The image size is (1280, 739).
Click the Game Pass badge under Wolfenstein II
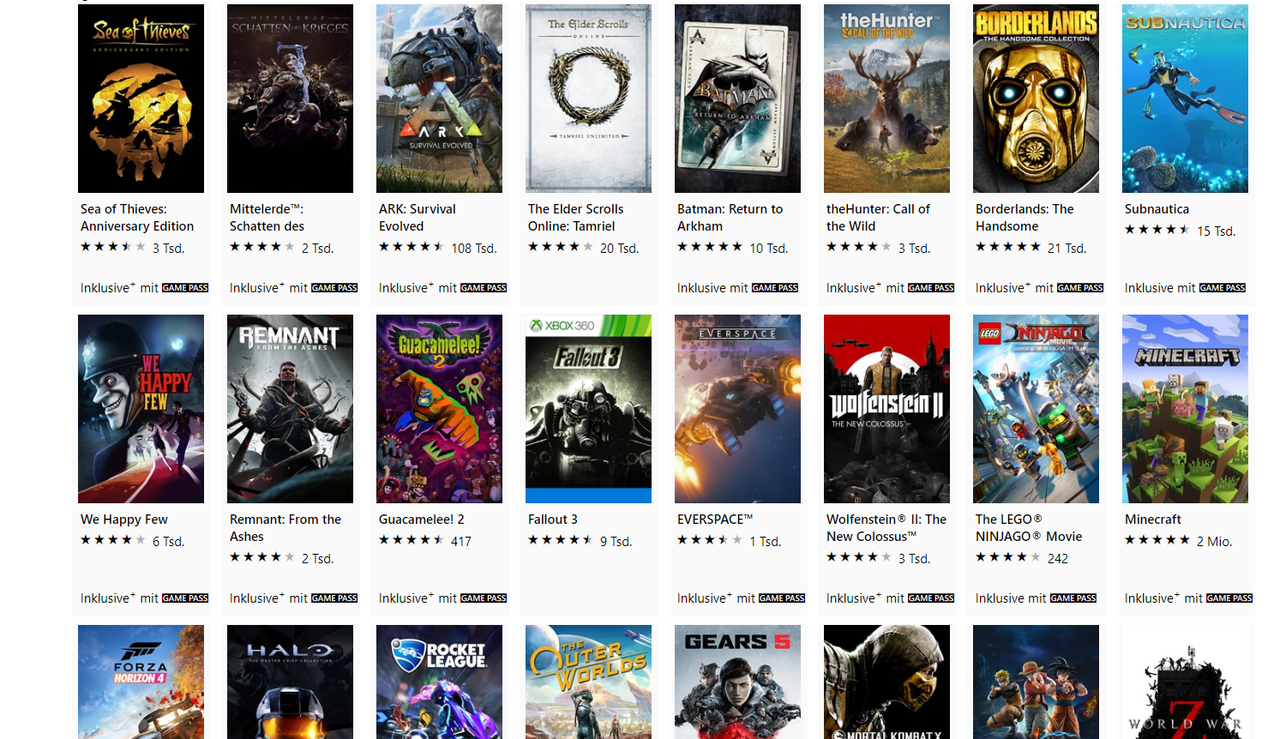(931, 598)
